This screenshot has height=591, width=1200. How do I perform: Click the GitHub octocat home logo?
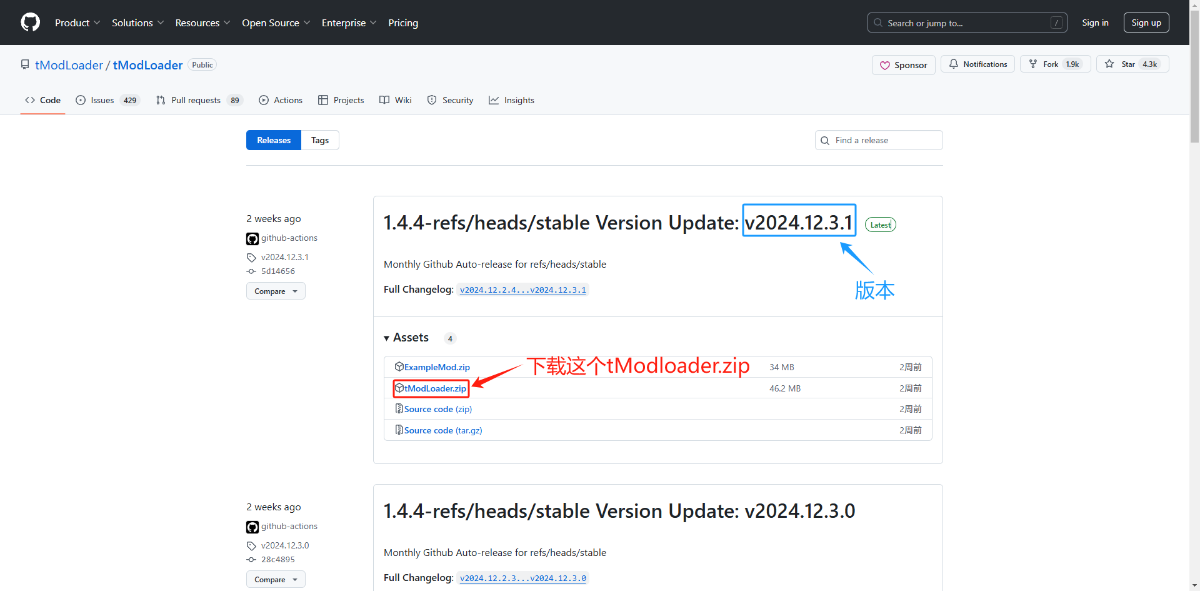pos(29,22)
